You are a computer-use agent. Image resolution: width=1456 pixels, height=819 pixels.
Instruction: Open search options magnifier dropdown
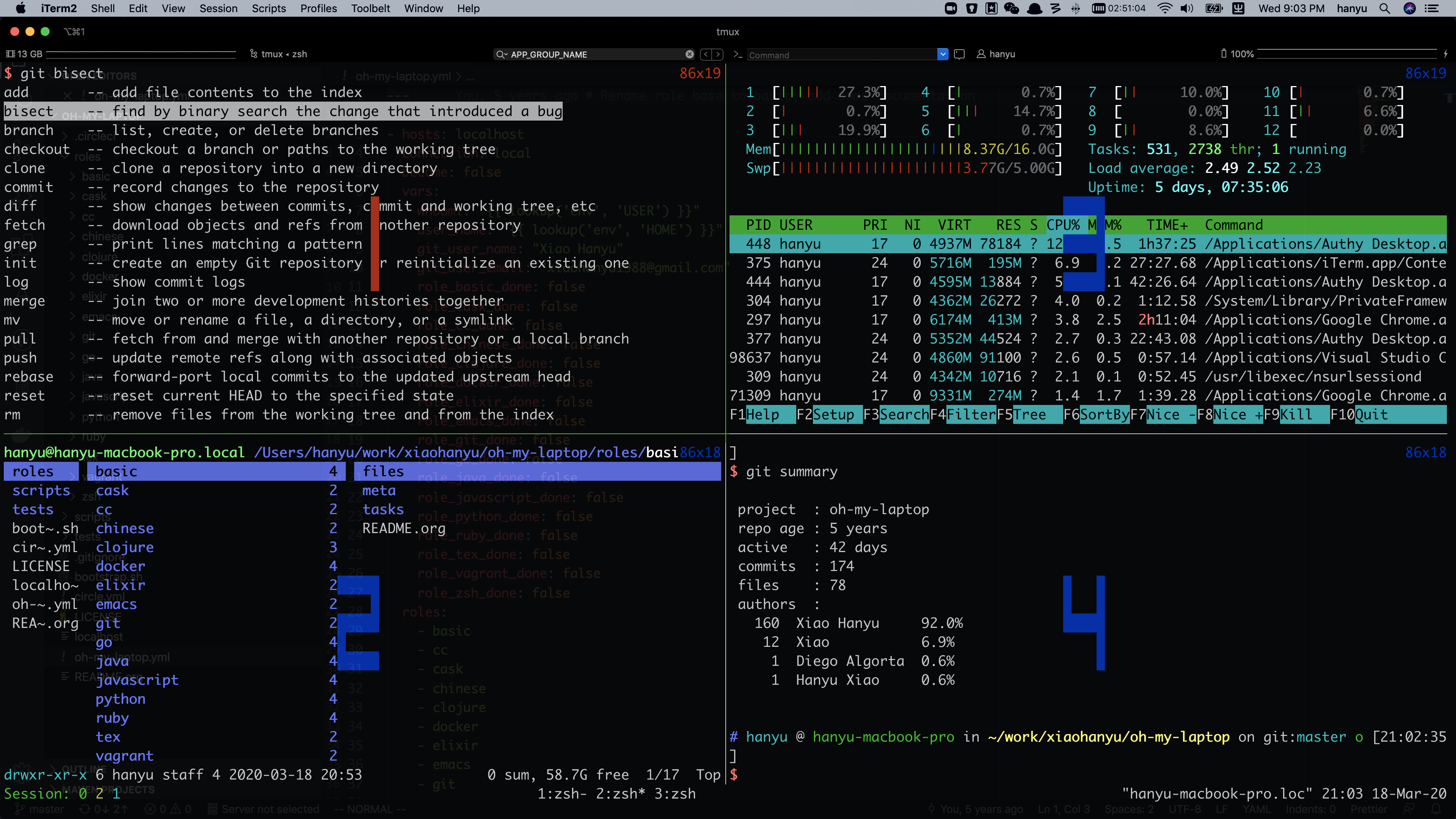tap(501, 54)
